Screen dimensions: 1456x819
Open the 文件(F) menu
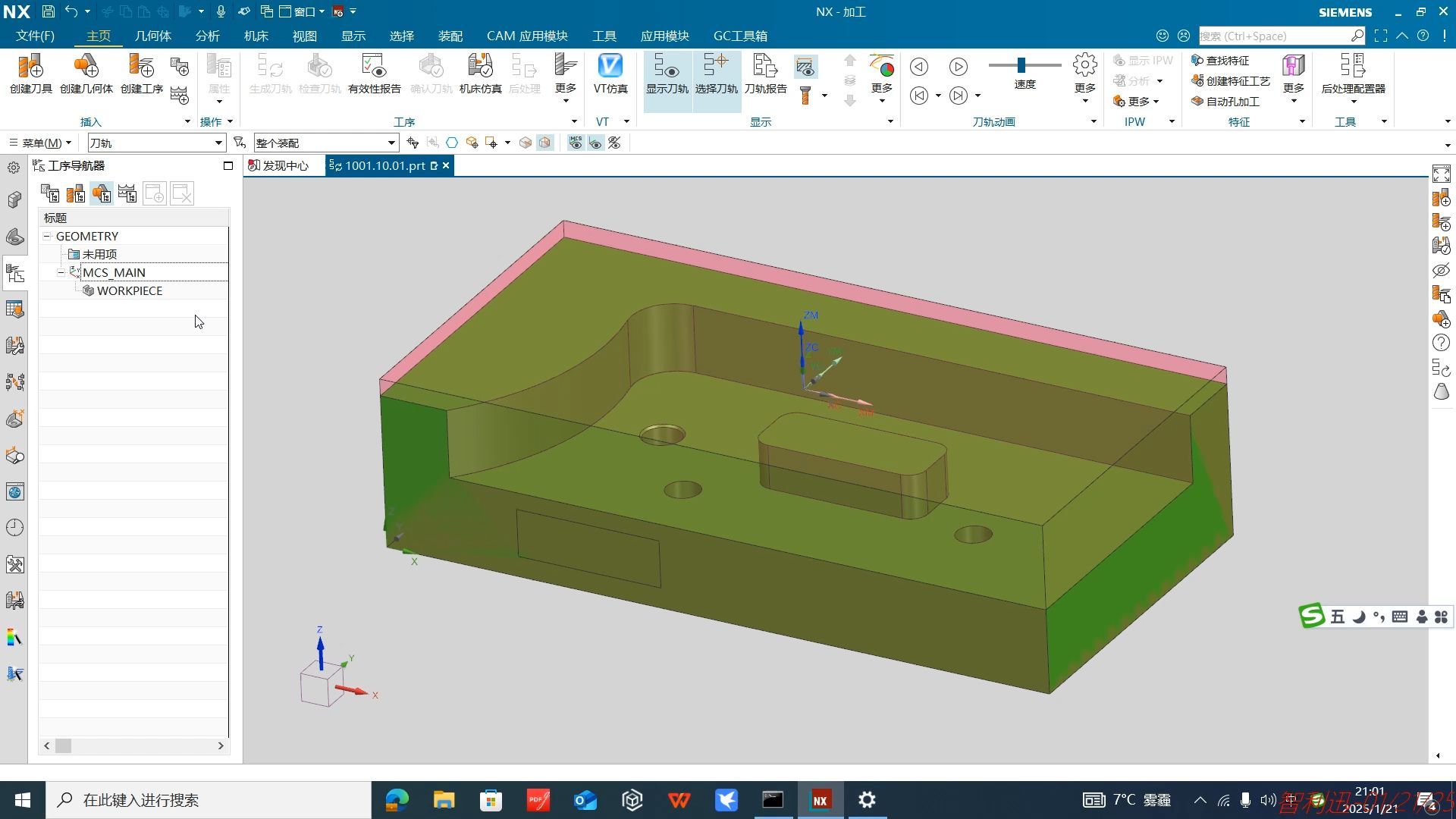35,36
